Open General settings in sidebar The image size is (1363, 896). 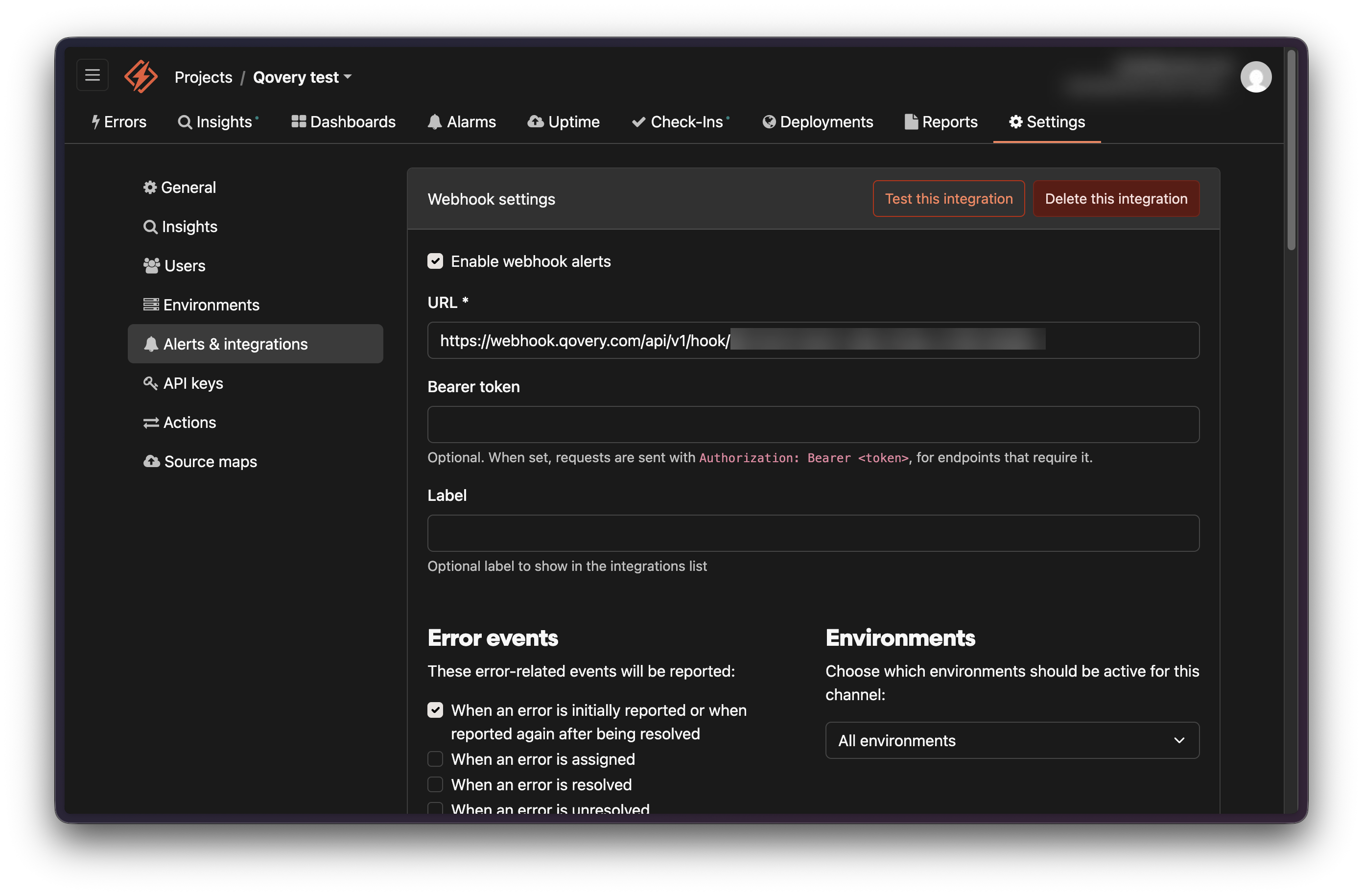(x=256, y=188)
